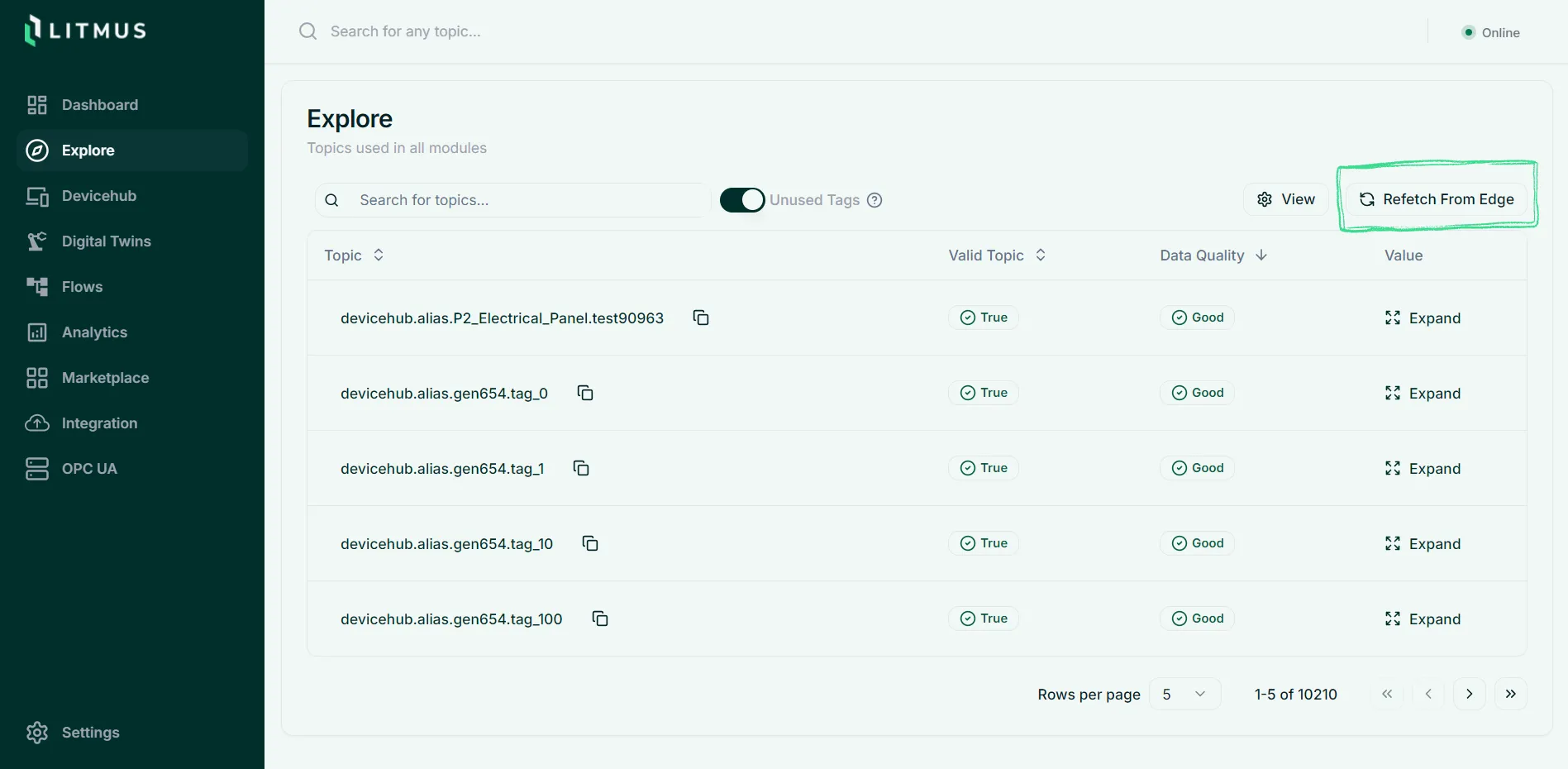The height and width of the screenshot is (769, 1568).
Task: Open Marketplace in the sidebar
Action: coord(132,378)
